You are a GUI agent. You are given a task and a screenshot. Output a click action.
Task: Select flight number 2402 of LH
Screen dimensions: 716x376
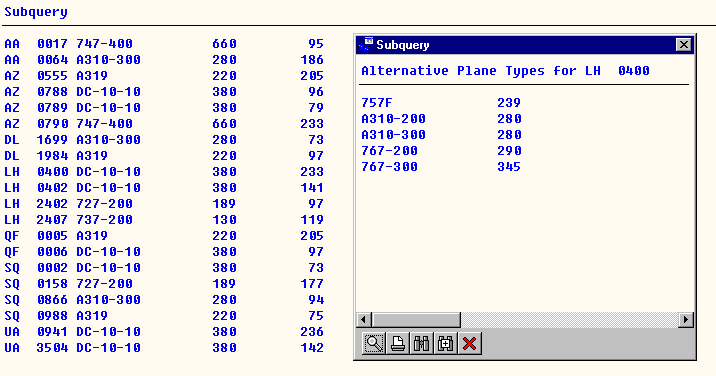pyautogui.click(x=53, y=204)
